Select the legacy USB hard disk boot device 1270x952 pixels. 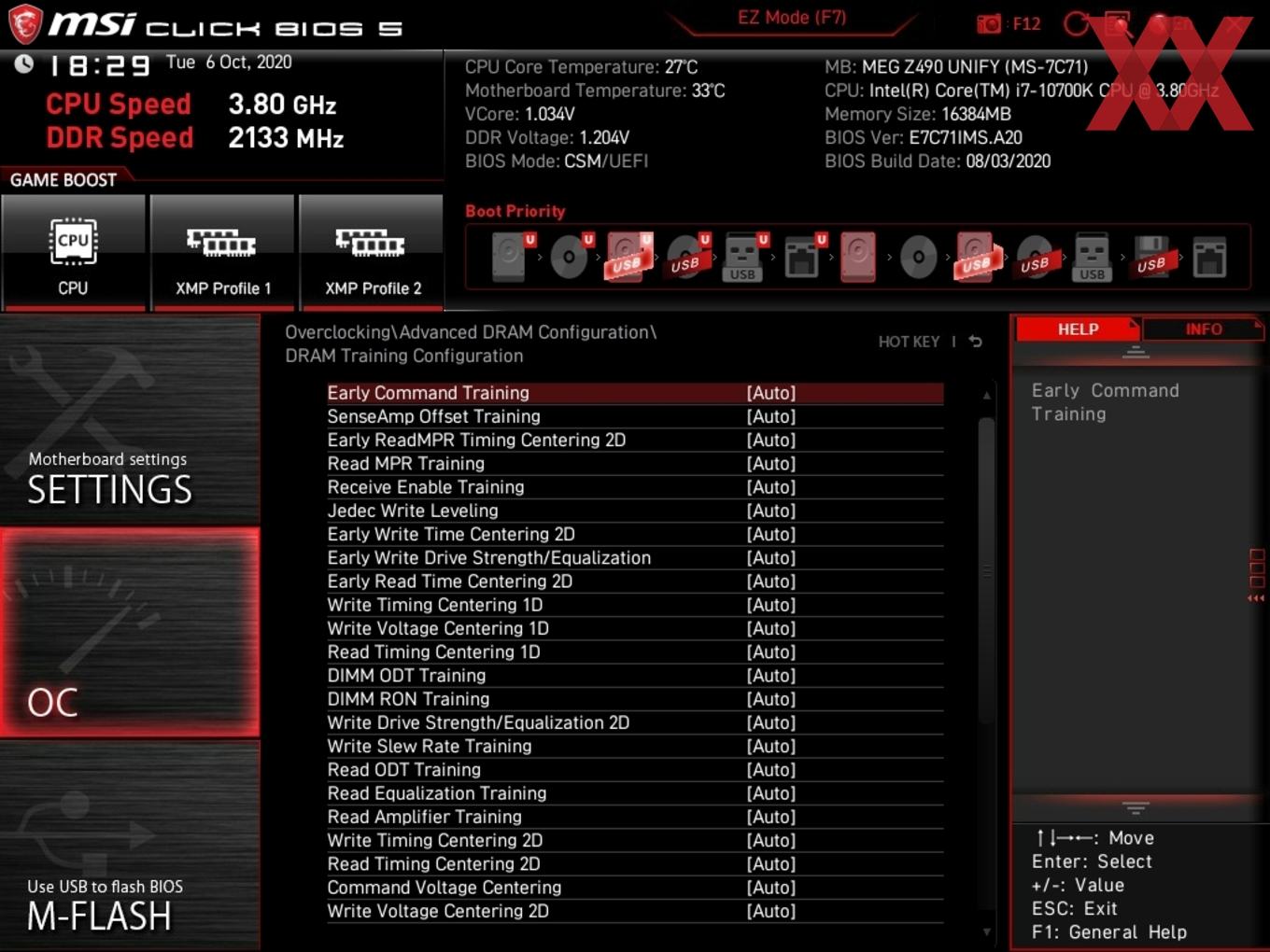(977, 257)
